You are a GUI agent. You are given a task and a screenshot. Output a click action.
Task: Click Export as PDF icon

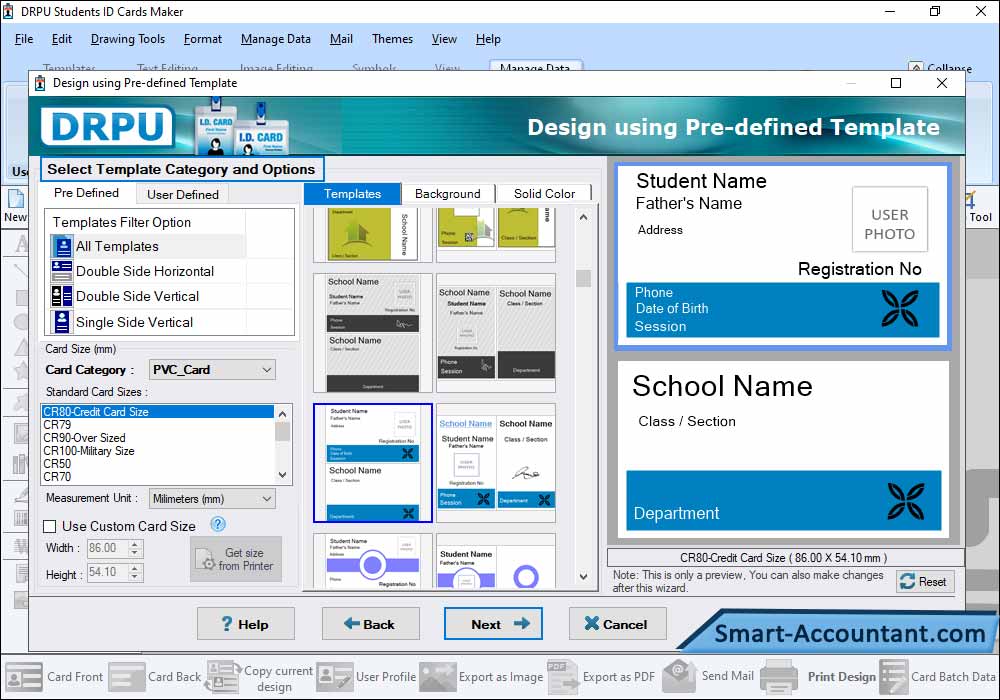pyautogui.click(x=563, y=677)
